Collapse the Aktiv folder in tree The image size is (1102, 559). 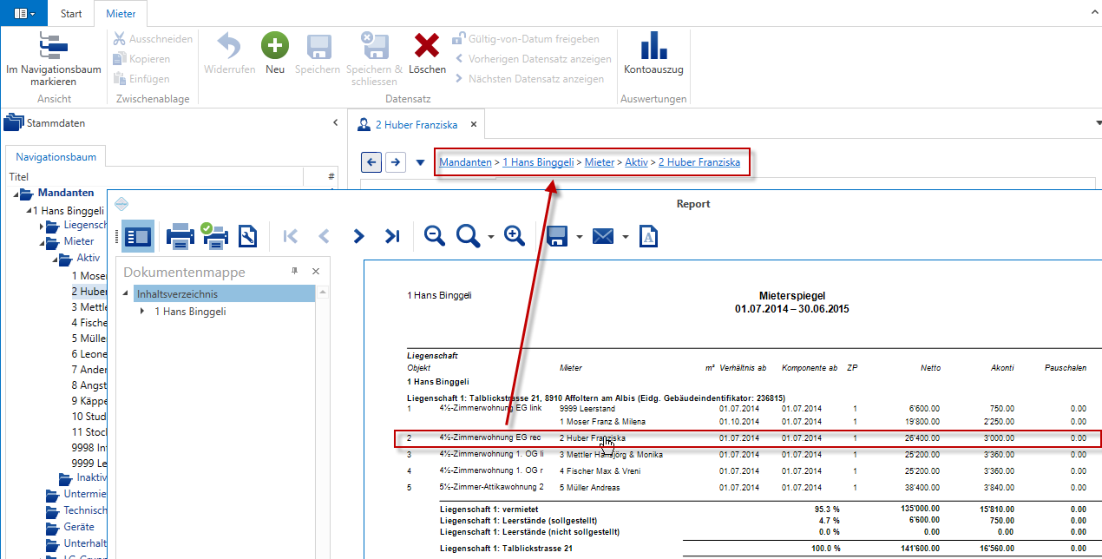[x=55, y=259]
